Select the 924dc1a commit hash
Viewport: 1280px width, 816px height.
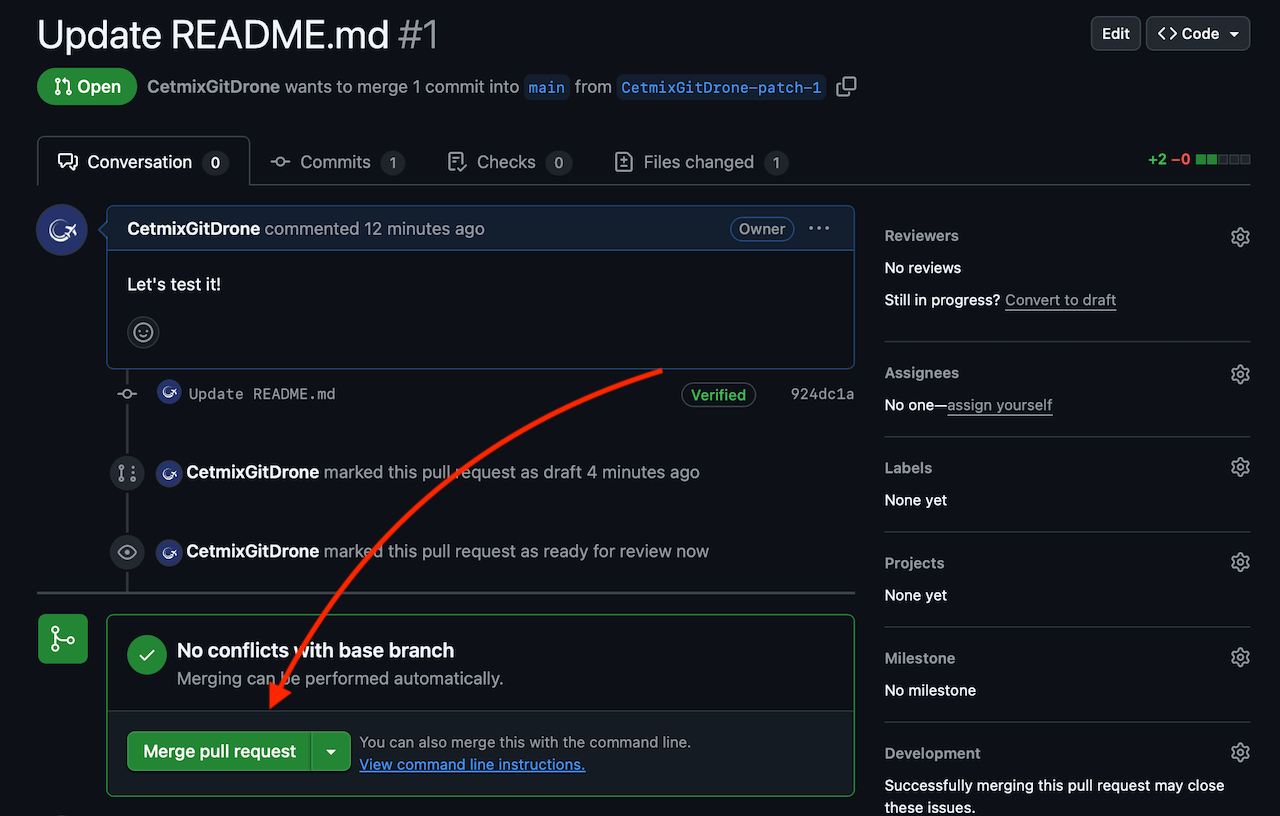pos(822,394)
